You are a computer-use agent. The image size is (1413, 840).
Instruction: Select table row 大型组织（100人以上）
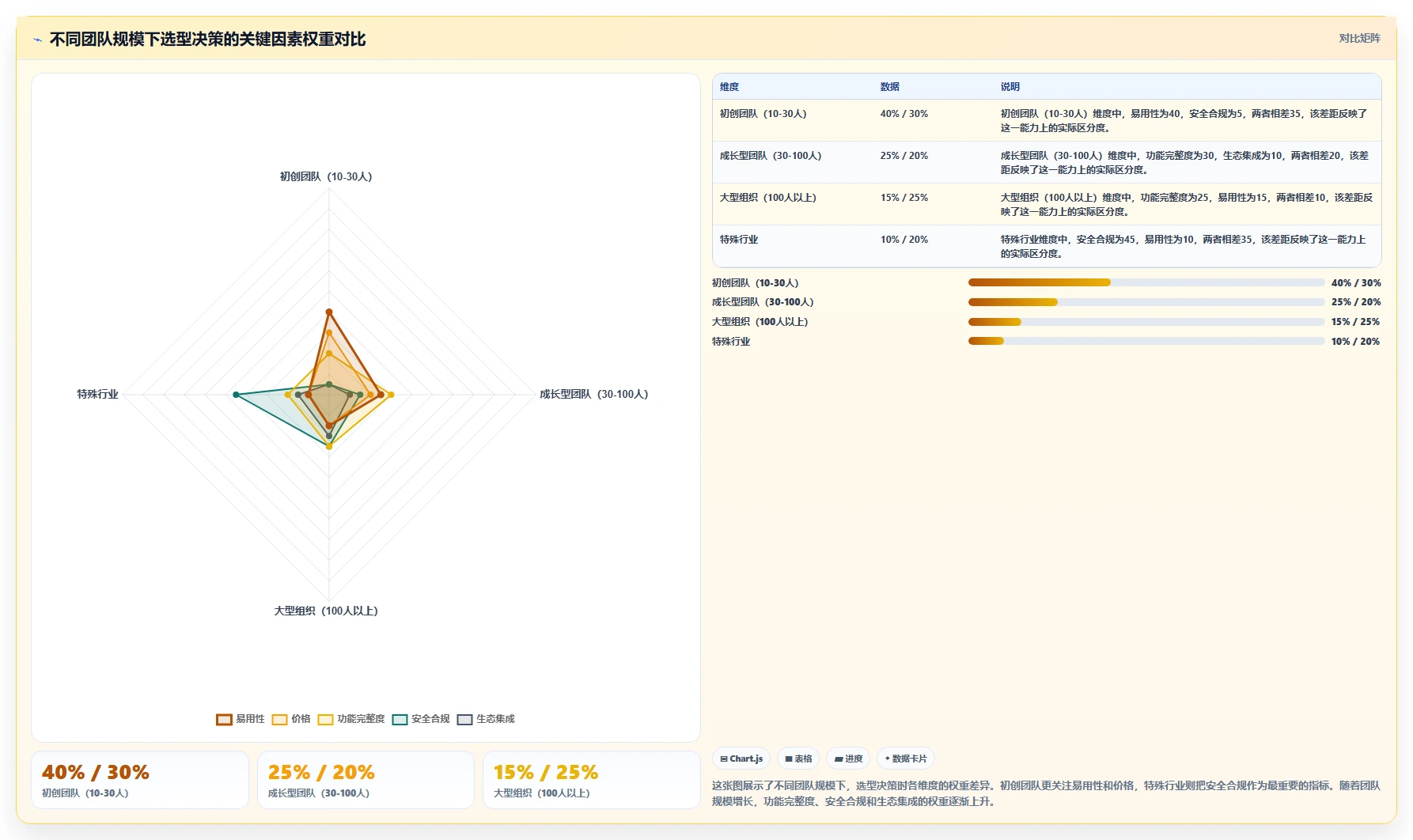click(x=1047, y=204)
